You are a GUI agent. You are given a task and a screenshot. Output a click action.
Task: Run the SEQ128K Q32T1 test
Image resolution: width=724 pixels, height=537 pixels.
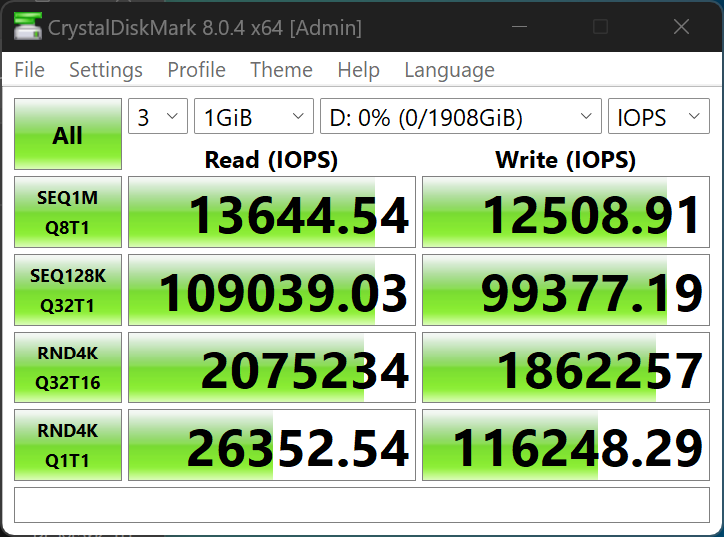[68, 290]
